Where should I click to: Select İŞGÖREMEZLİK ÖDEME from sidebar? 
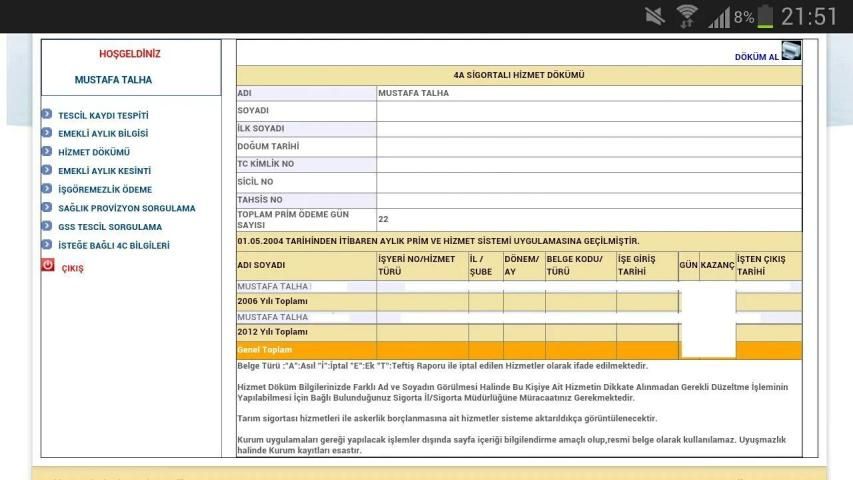[106, 190]
